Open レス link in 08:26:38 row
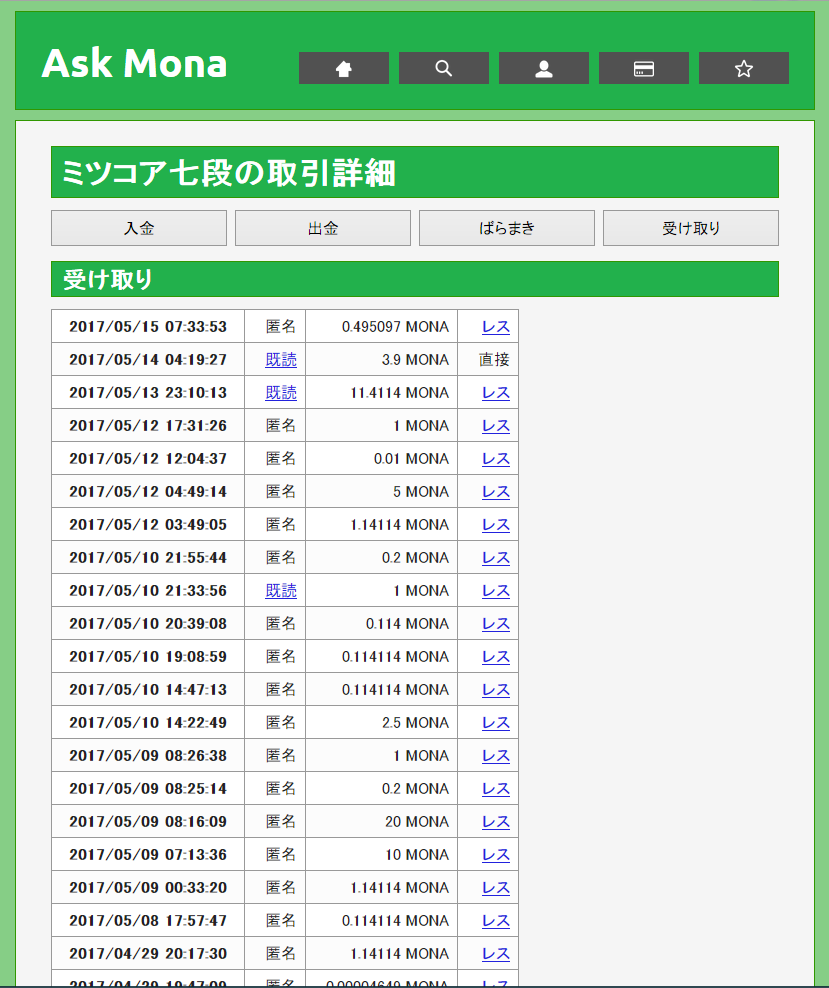The height and width of the screenshot is (988, 829). (x=496, y=755)
